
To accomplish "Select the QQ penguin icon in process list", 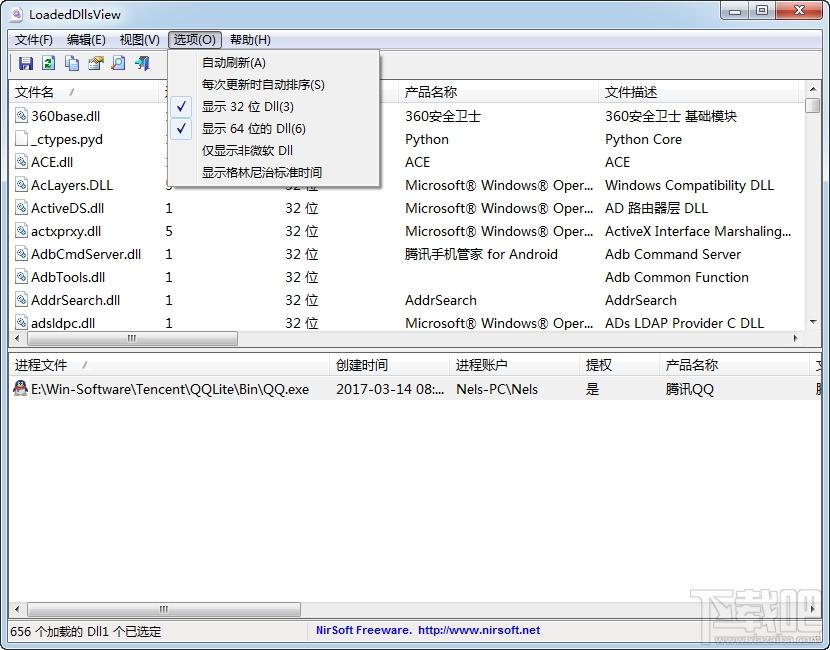I will pos(20,389).
